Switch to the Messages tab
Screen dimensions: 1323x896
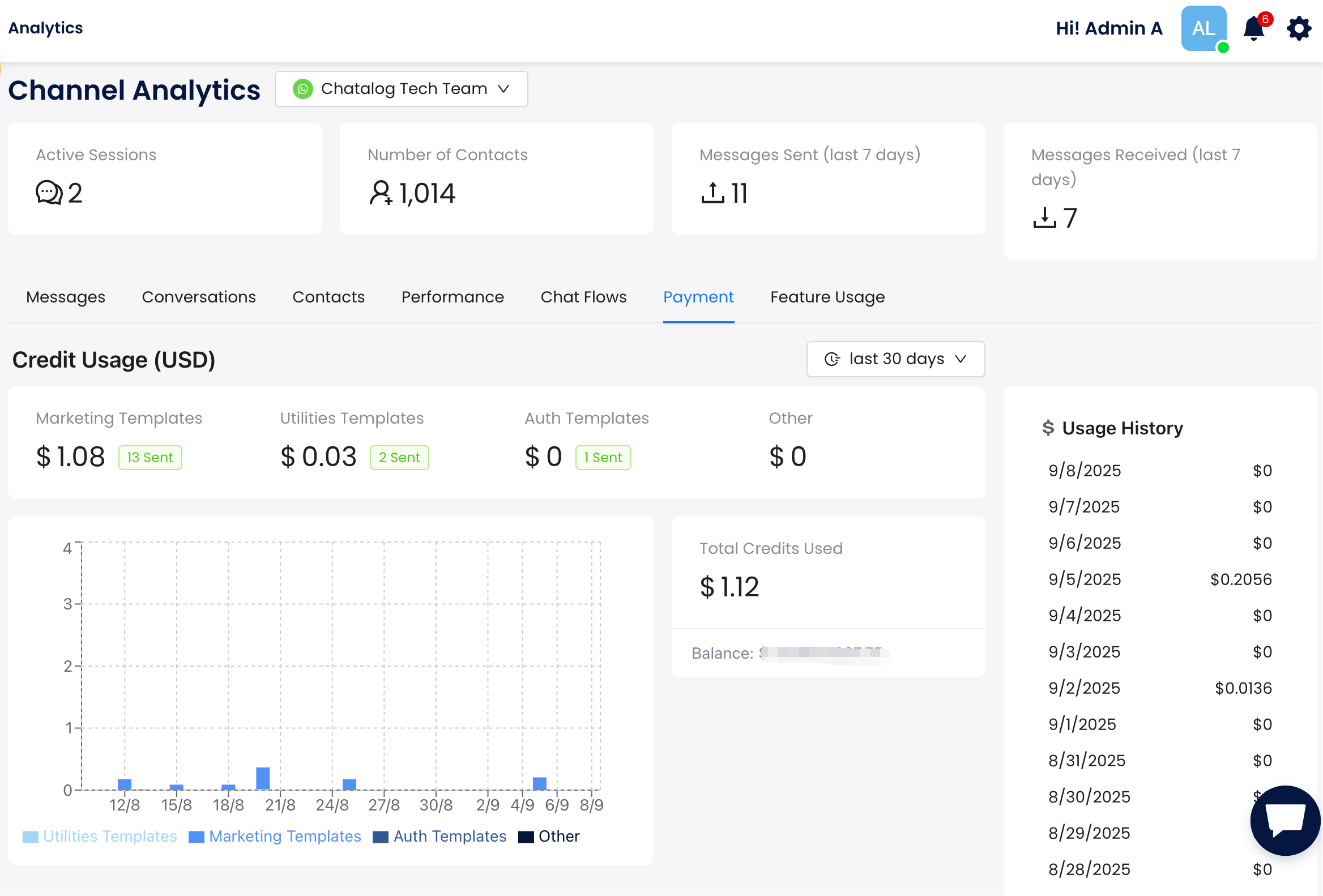[x=66, y=297]
